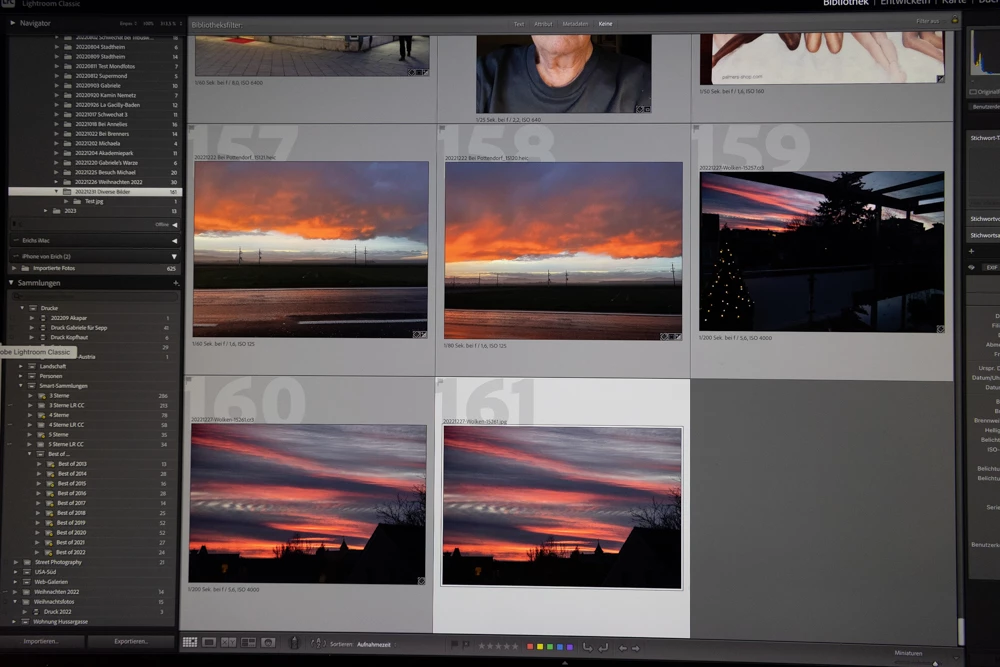Image resolution: width=1000 pixels, height=667 pixels.
Task: Switch to the Entwickeln module
Action: click(905, 3)
